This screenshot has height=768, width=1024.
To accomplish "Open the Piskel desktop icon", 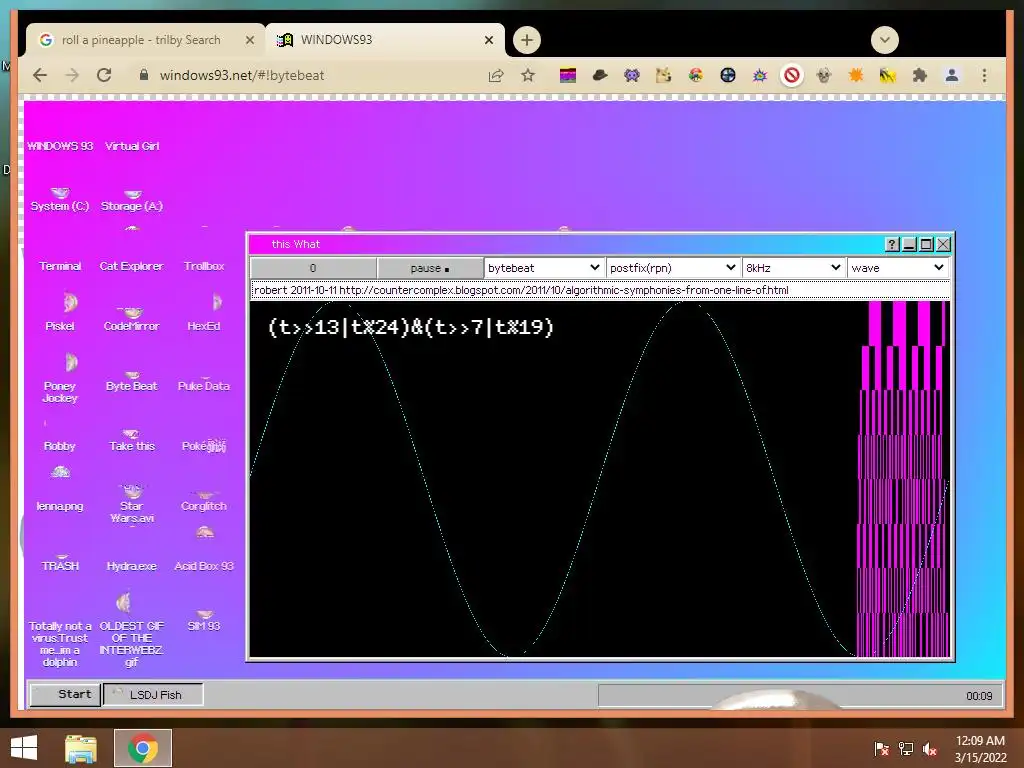I will [60, 313].
